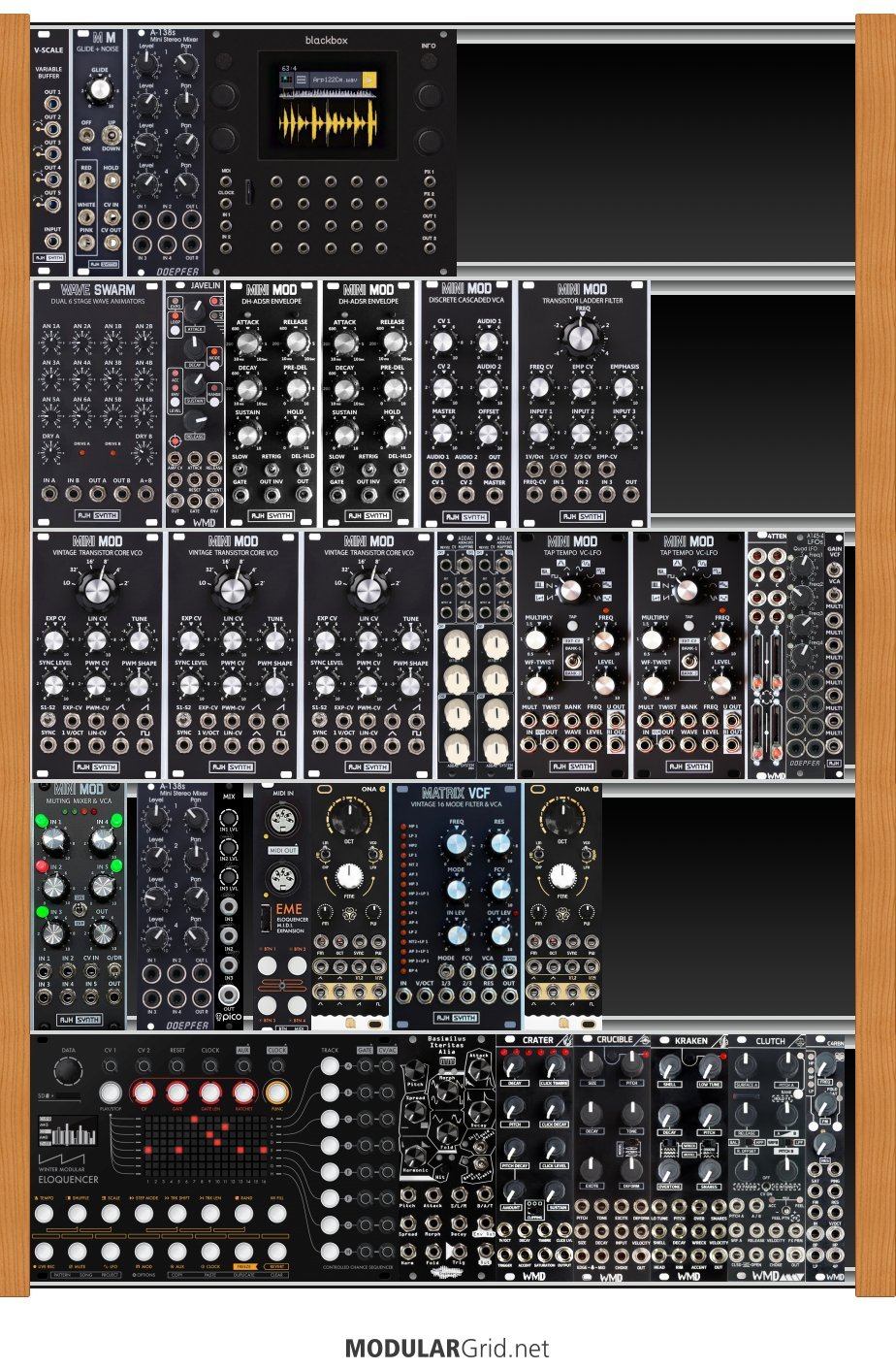Click the orange FUNC button on Eloquencer
The width and height of the screenshot is (896, 1369).
[x=276, y=1092]
